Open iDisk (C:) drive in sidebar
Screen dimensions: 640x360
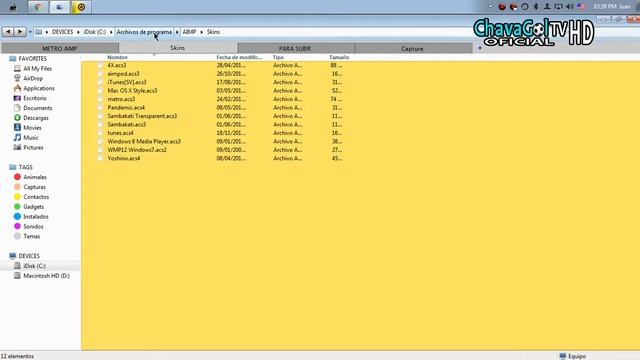click(34, 266)
